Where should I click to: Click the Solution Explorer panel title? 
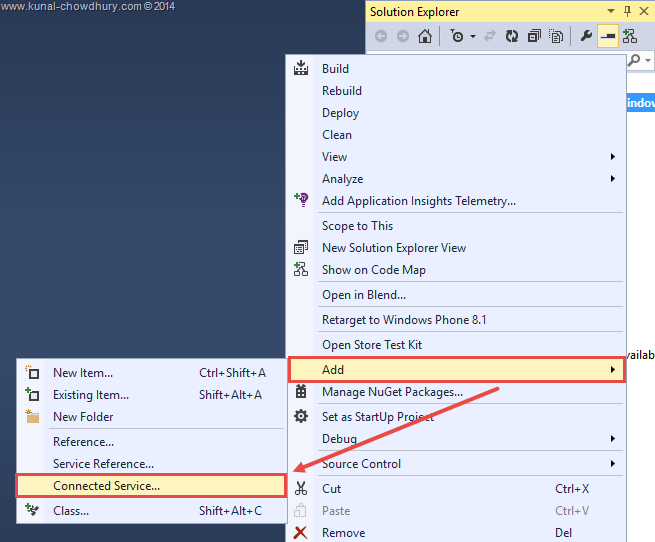tap(414, 12)
